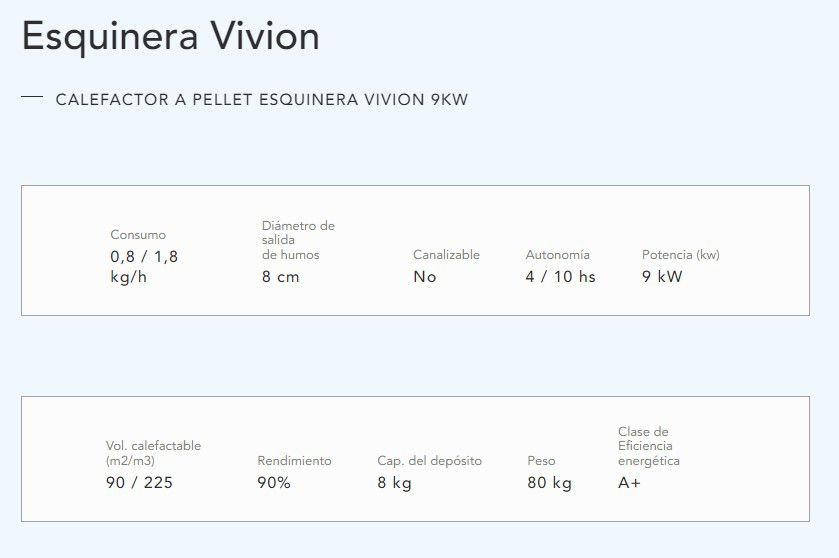839x558 pixels.
Task: Select the 4 / 10 hs value
Action: point(560,277)
